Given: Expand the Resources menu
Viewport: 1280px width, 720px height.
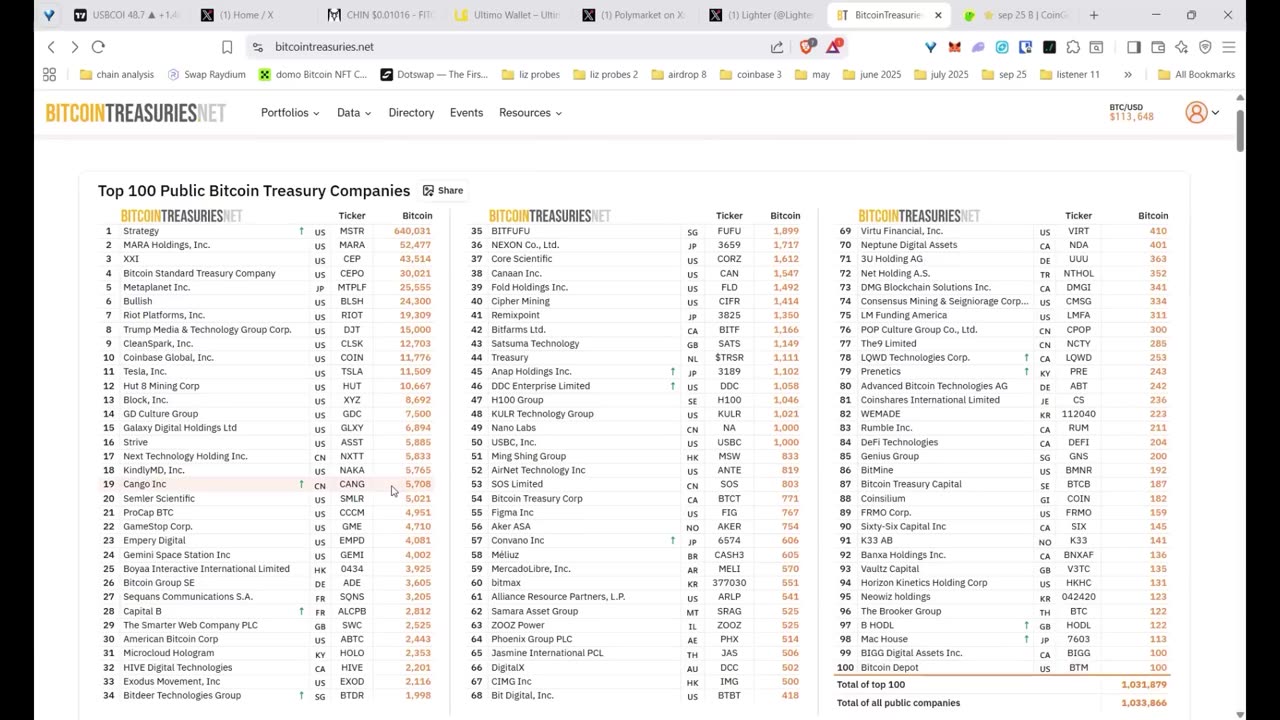Looking at the screenshot, I should (x=530, y=113).
